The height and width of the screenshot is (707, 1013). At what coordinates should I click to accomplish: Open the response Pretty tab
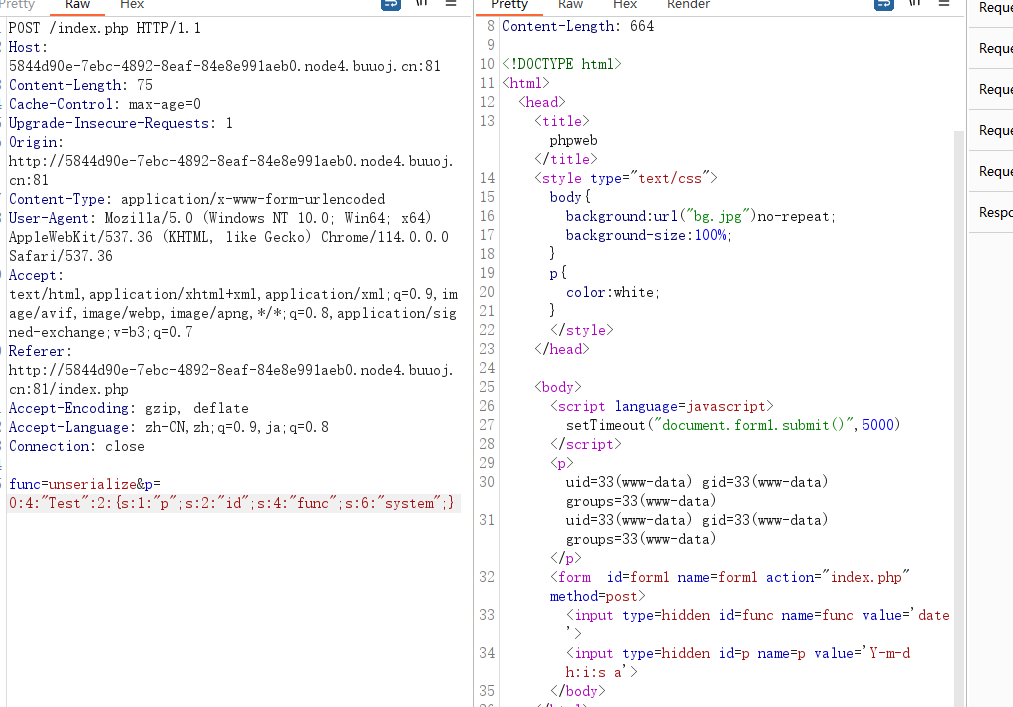point(509,5)
